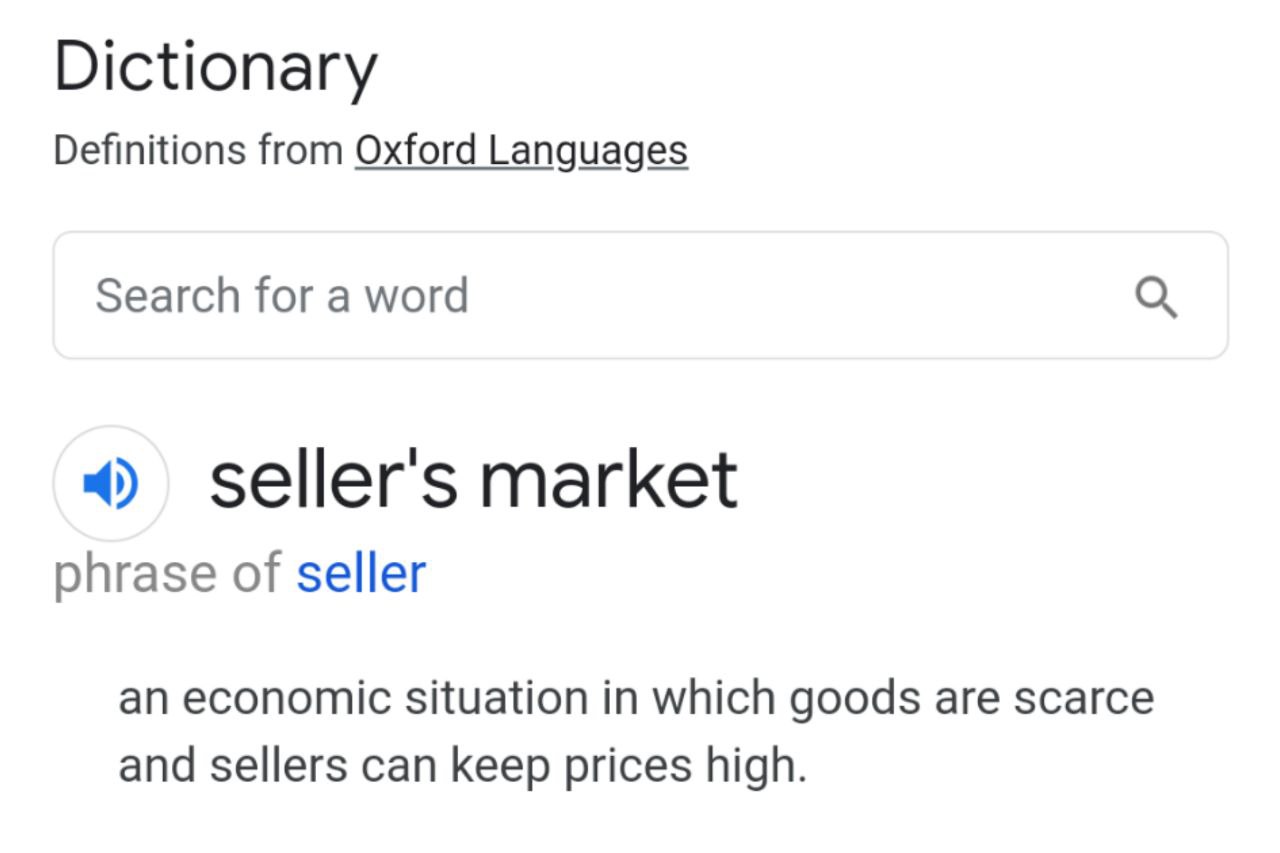1280x853 pixels.
Task: Click the "seller's market" headword
Action: [473, 480]
